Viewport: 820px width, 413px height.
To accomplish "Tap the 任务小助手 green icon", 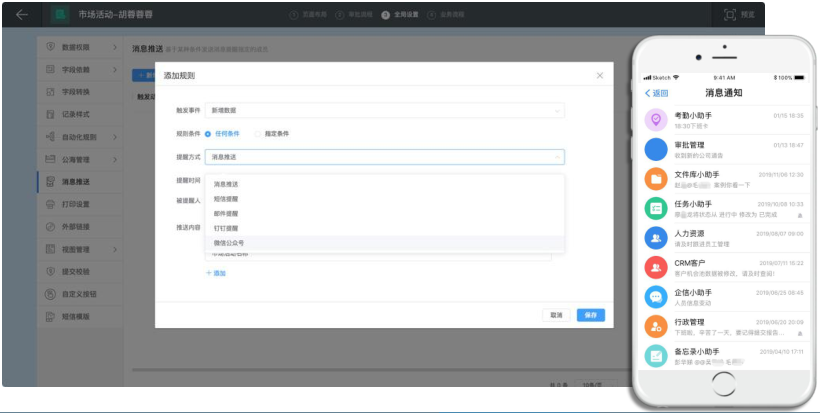I will [656, 208].
